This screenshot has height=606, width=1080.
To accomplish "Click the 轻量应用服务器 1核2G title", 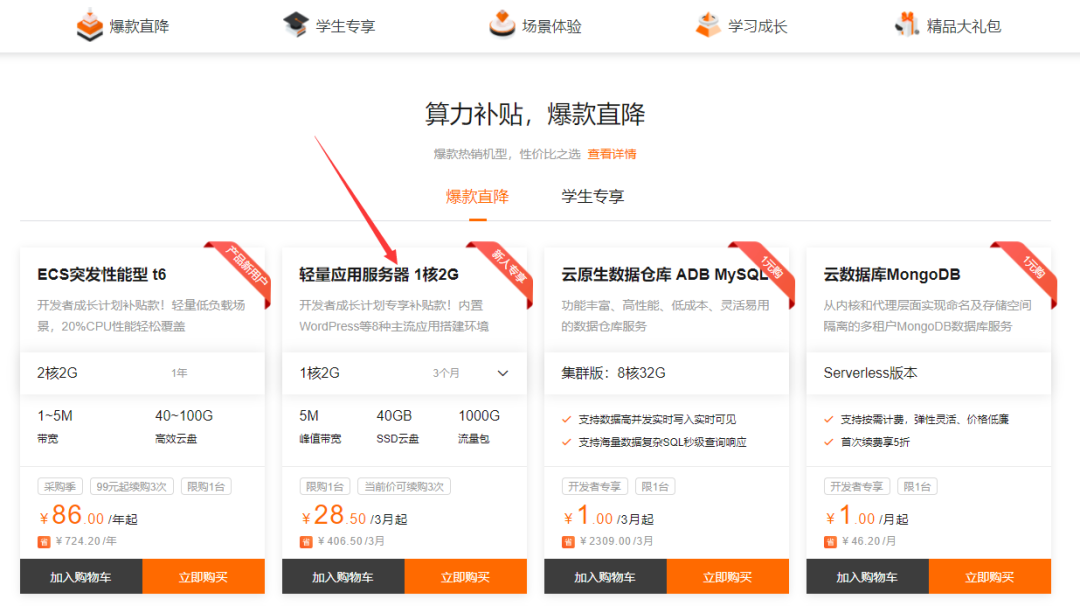I will point(379,275).
